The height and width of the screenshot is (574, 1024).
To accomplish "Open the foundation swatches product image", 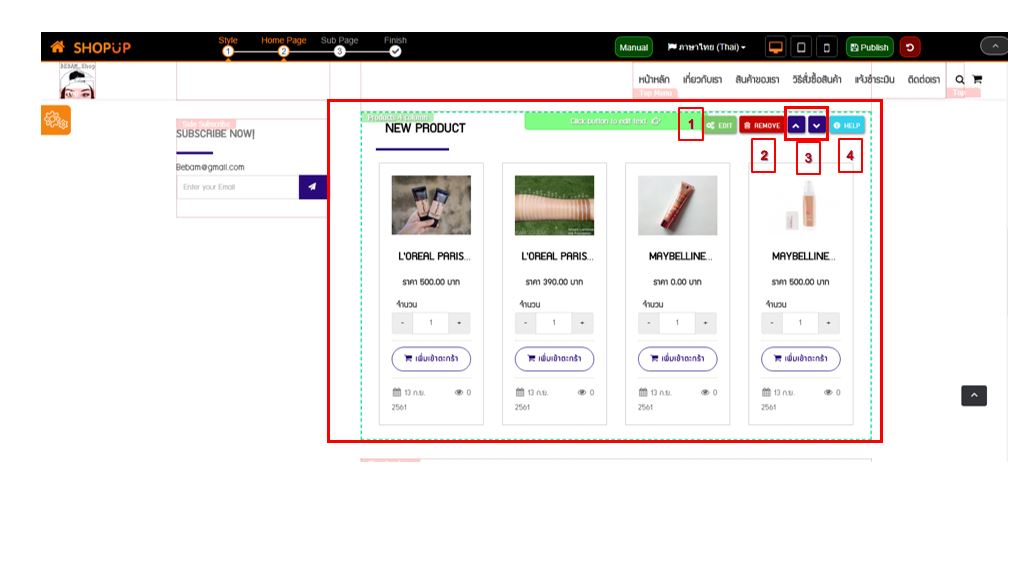I will pos(554,205).
